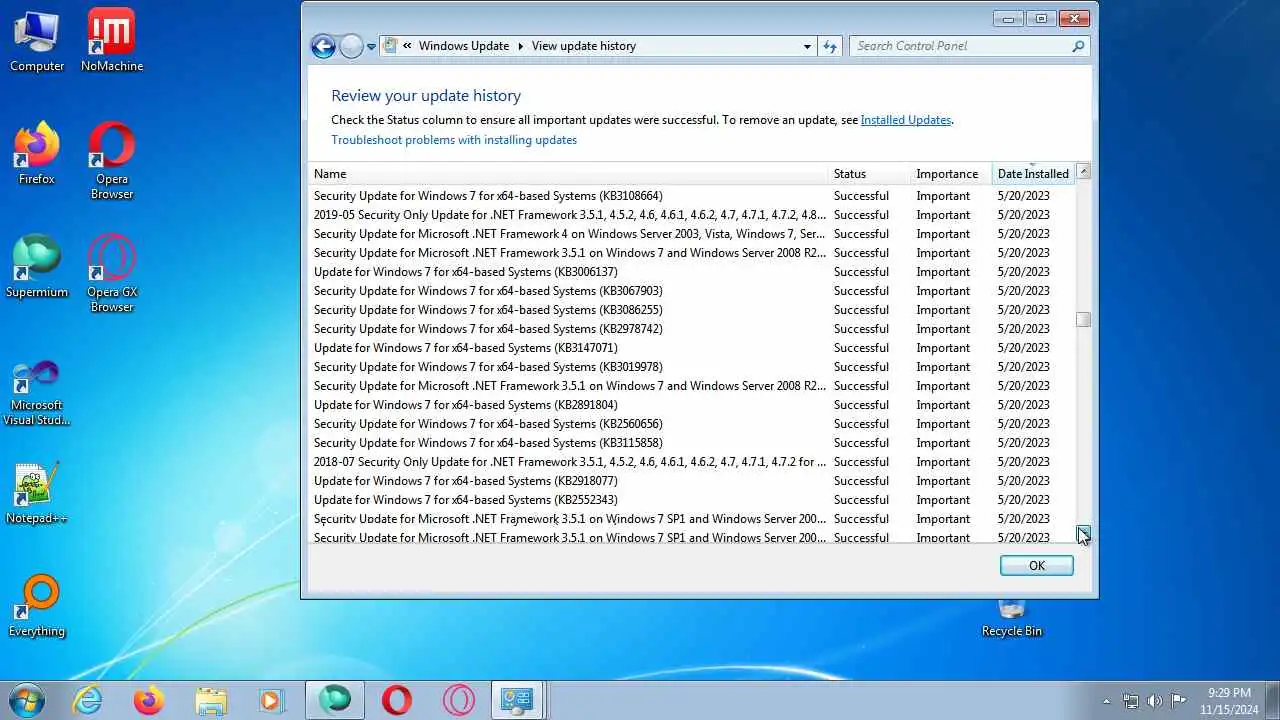This screenshot has height=720, width=1280.
Task: Open the Action Center flag icon
Action: coord(1179,701)
